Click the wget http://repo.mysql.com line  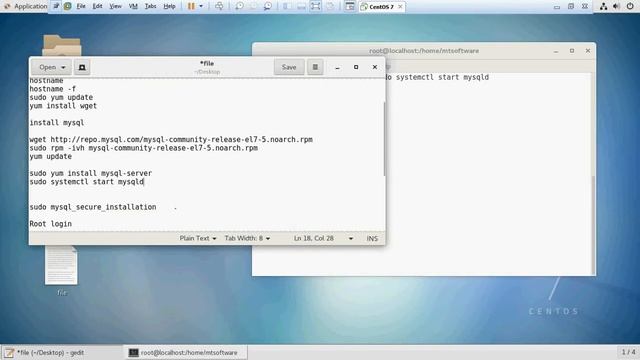click(171, 140)
